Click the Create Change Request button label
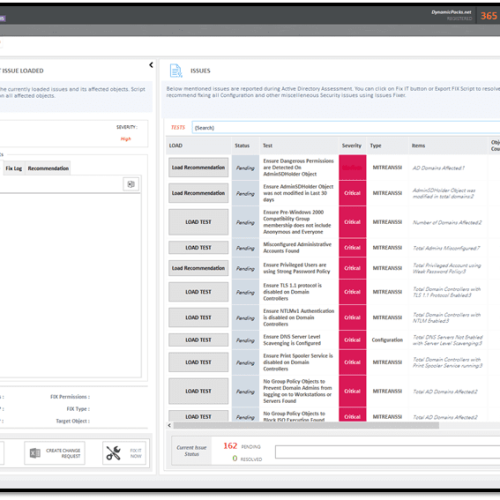The width and height of the screenshot is (500, 500). click(x=63, y=453)
